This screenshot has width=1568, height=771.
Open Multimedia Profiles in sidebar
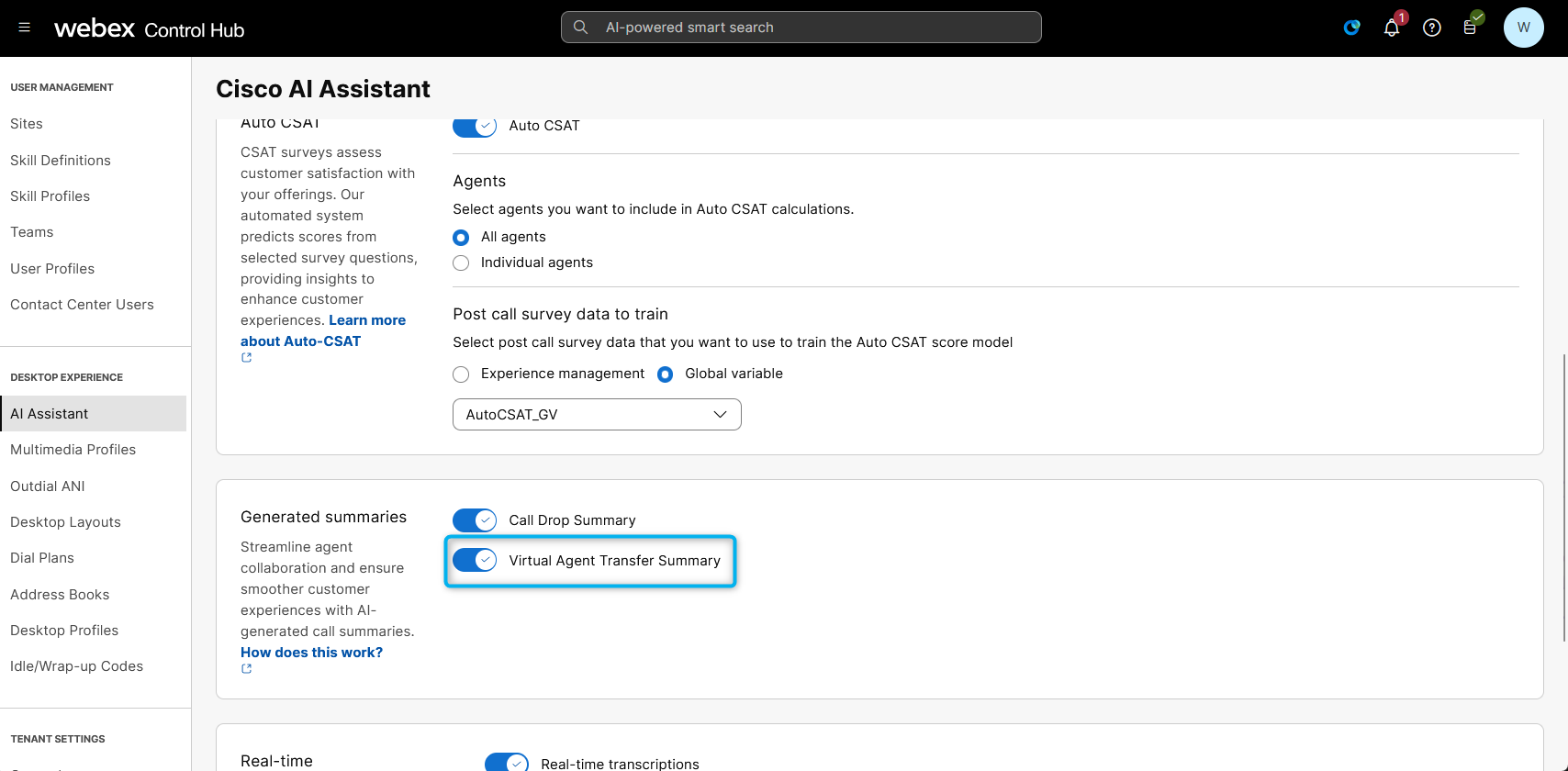[73, 450]
